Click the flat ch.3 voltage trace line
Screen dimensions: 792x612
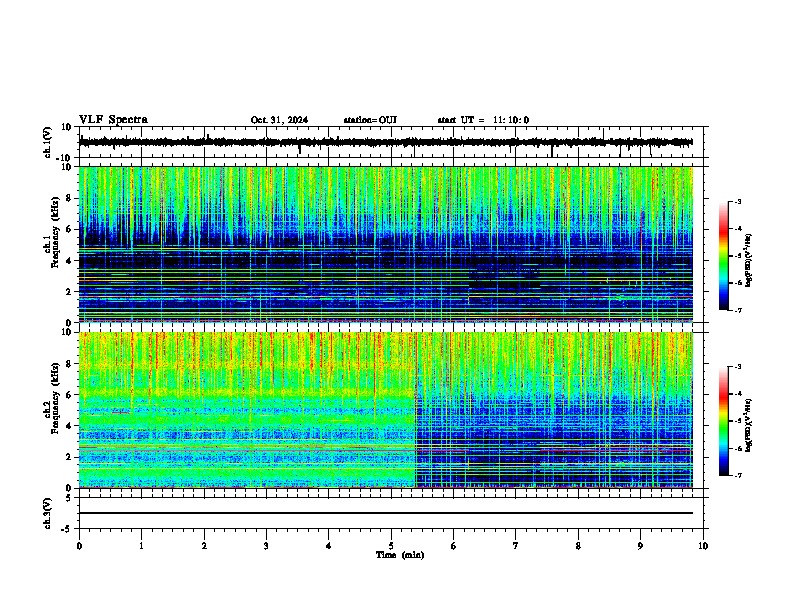tap(386, 513)
